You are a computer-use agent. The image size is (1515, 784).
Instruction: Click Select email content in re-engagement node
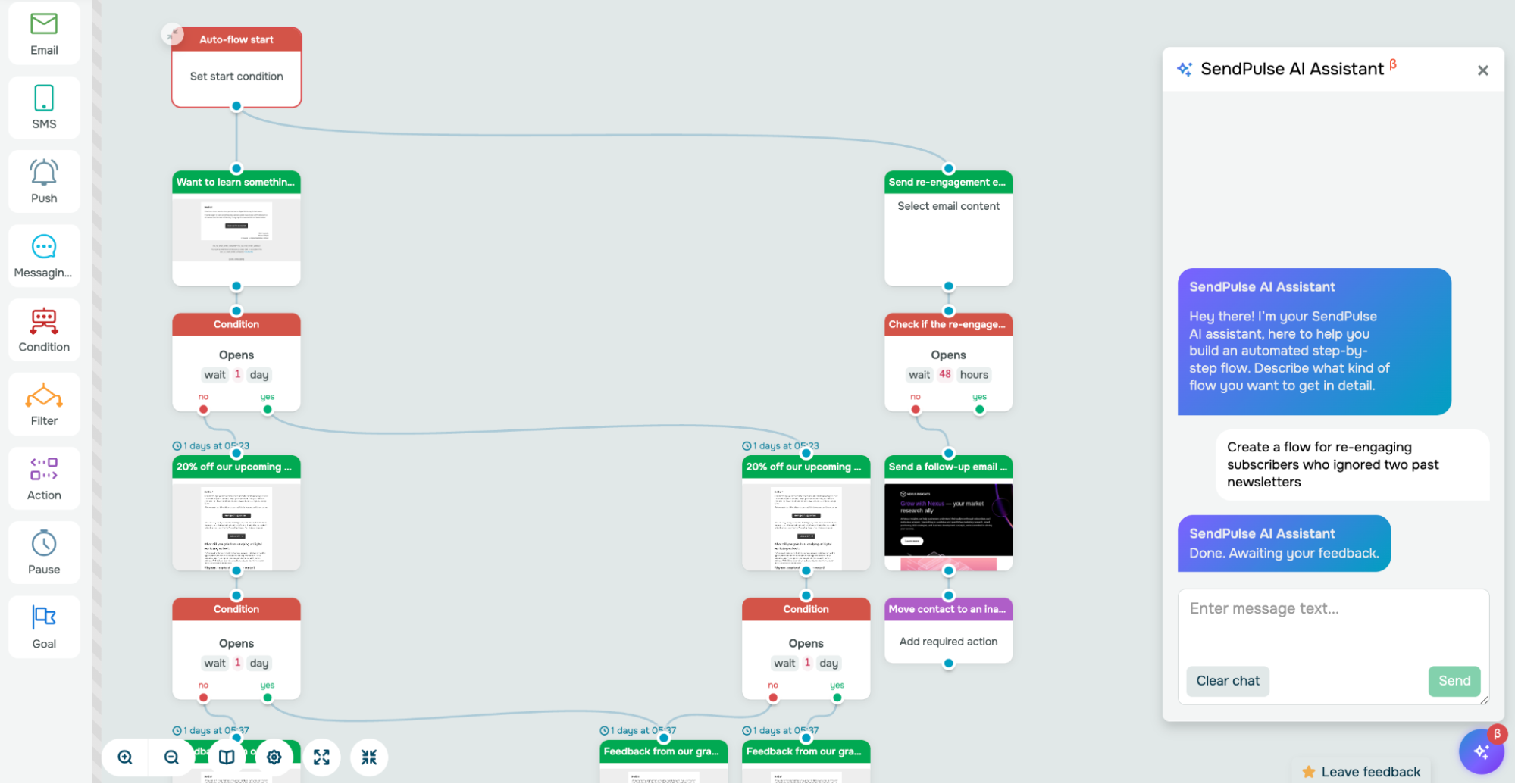pyautogui.click(x=948, y=205)
